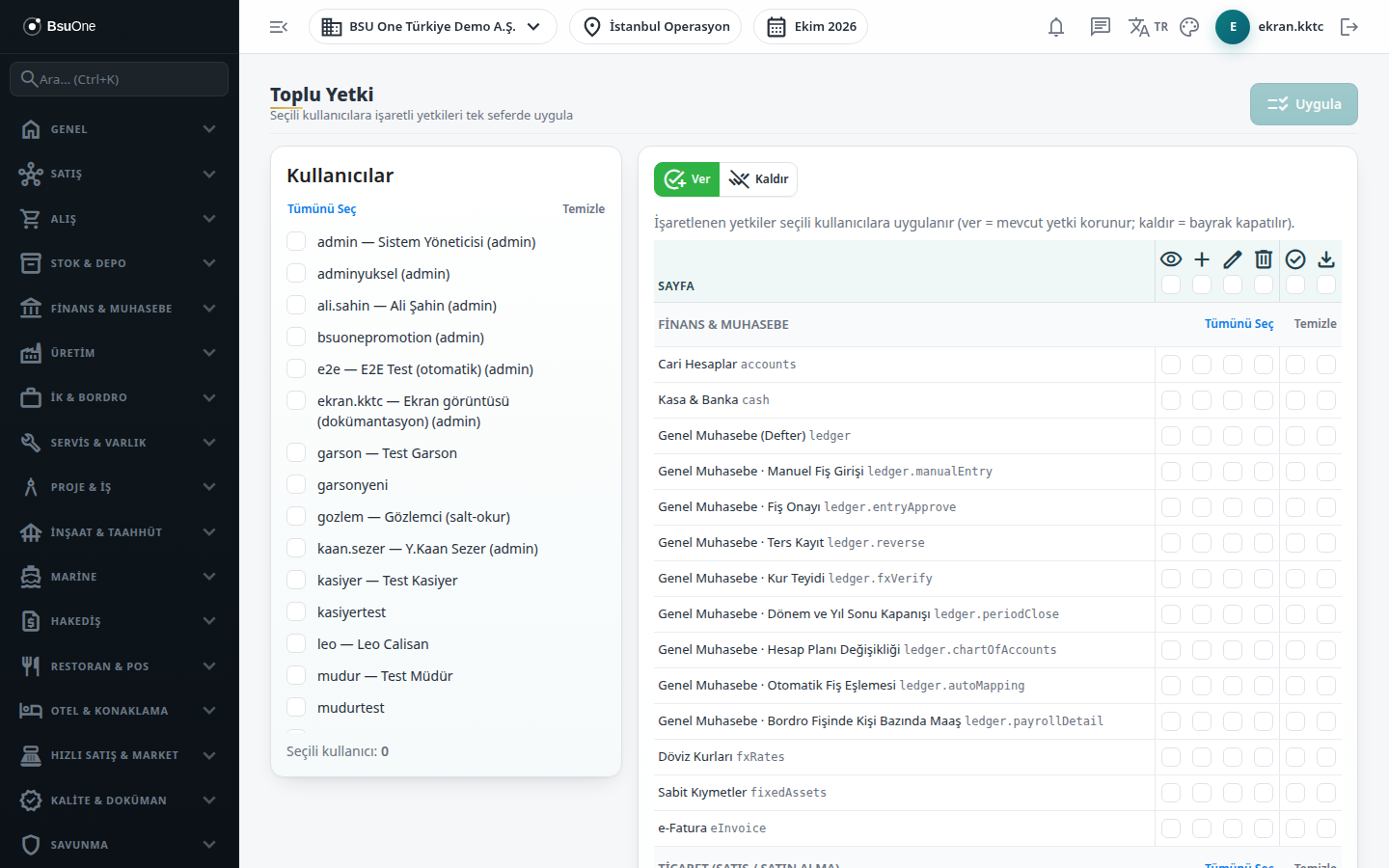1389x868 pixels.
Task: Select the garson — Test Garson user
Action: [x=296, y=452]
